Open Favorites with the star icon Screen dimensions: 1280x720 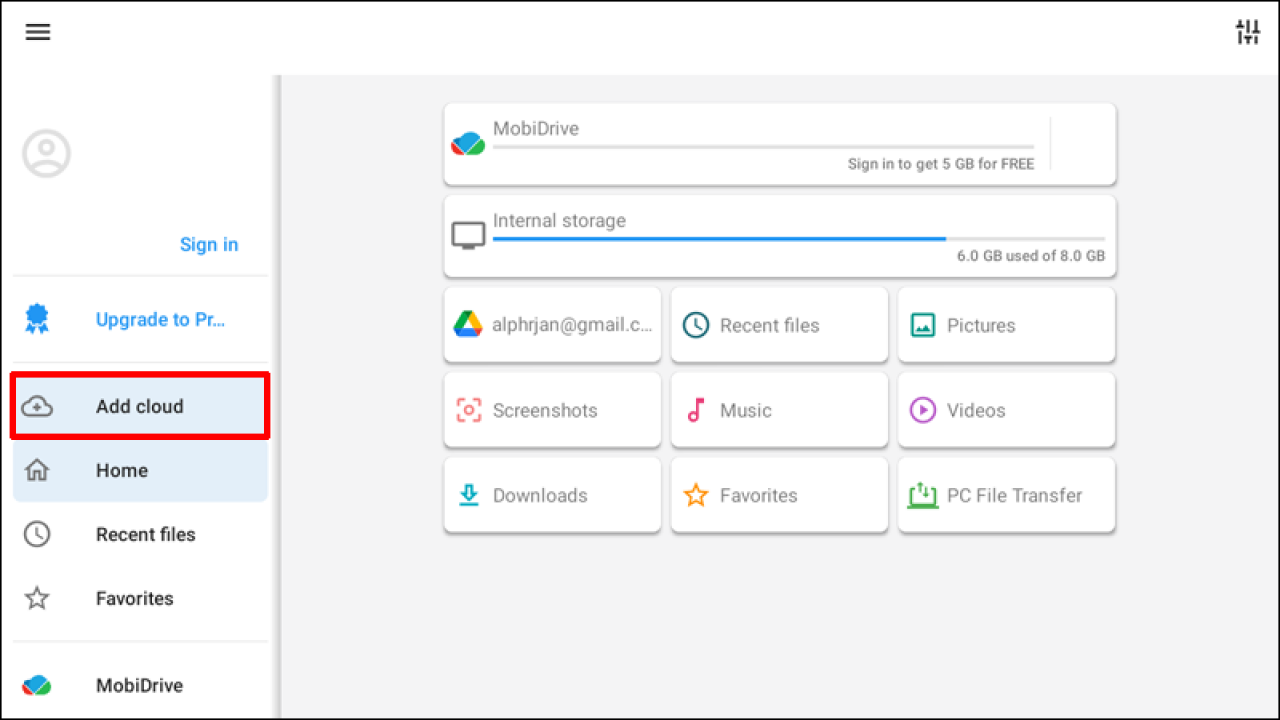pyautogui.click(x=696, y=495)
